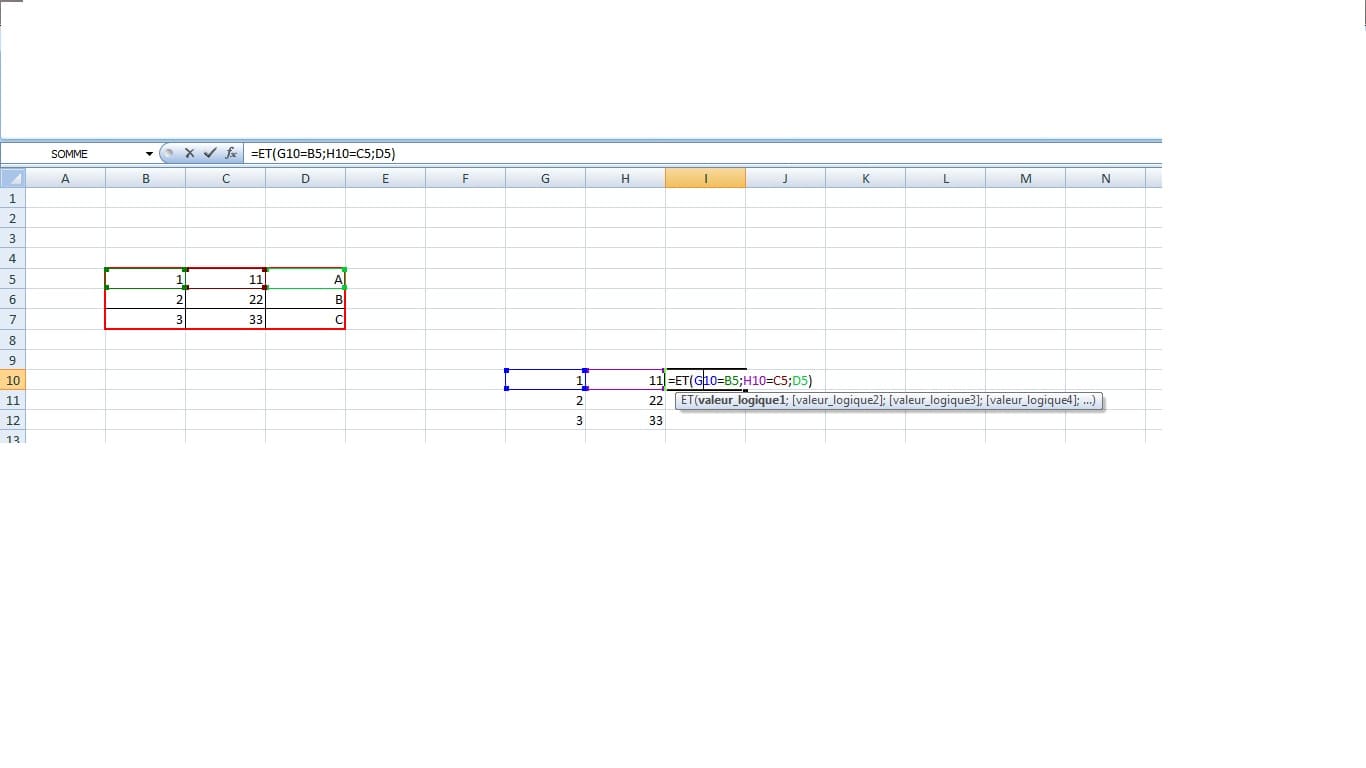This screenshot has width=1366, height=768.
Task: Open the Insert Function fx dialog
Action: 231,153
